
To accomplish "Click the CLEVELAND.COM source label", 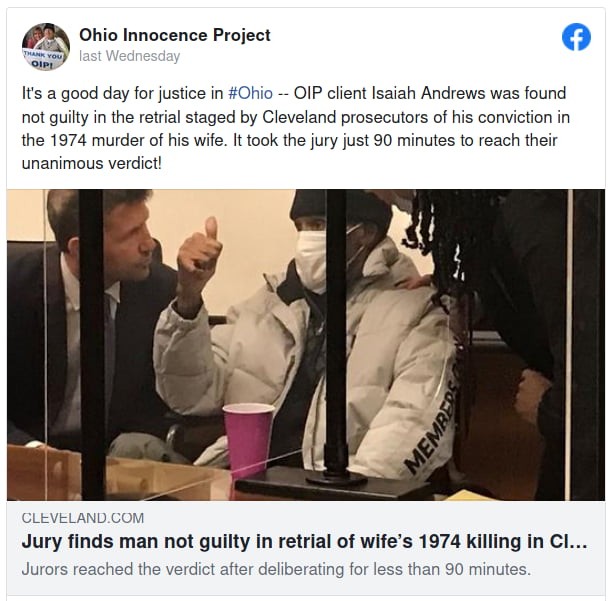I will tap(83, 518).
